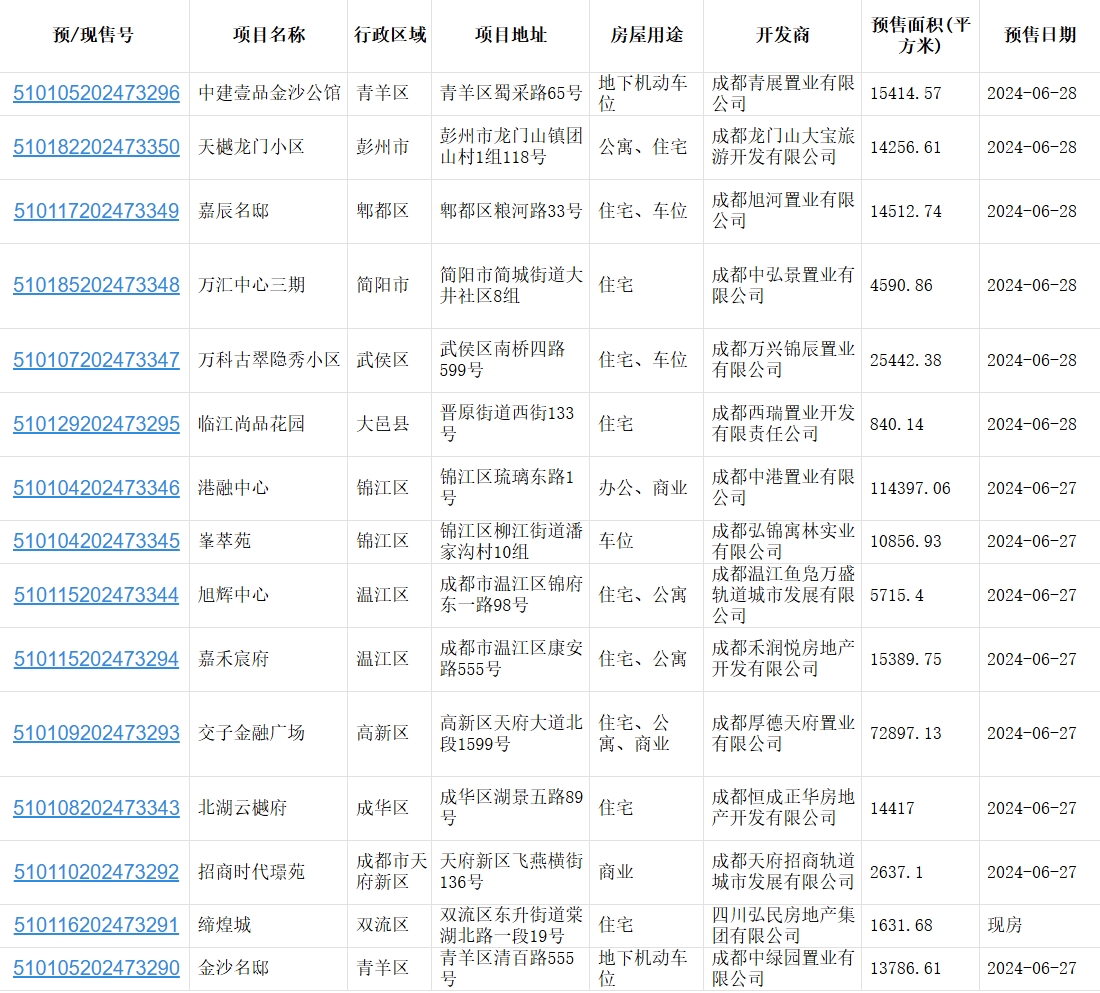The height and width of the screenshot is (993, 1100).
Task: Click address 高新区天府大道北段1599号
Action: (511, 733)
